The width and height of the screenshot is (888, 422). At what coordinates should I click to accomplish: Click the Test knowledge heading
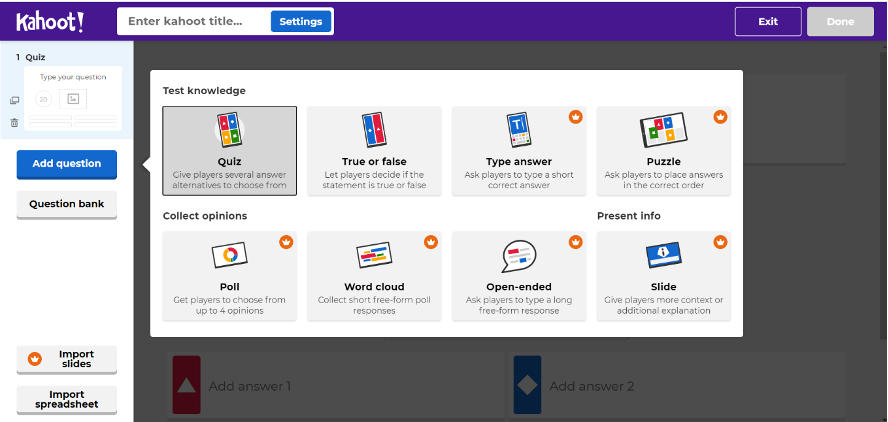[x=204, y=91]
